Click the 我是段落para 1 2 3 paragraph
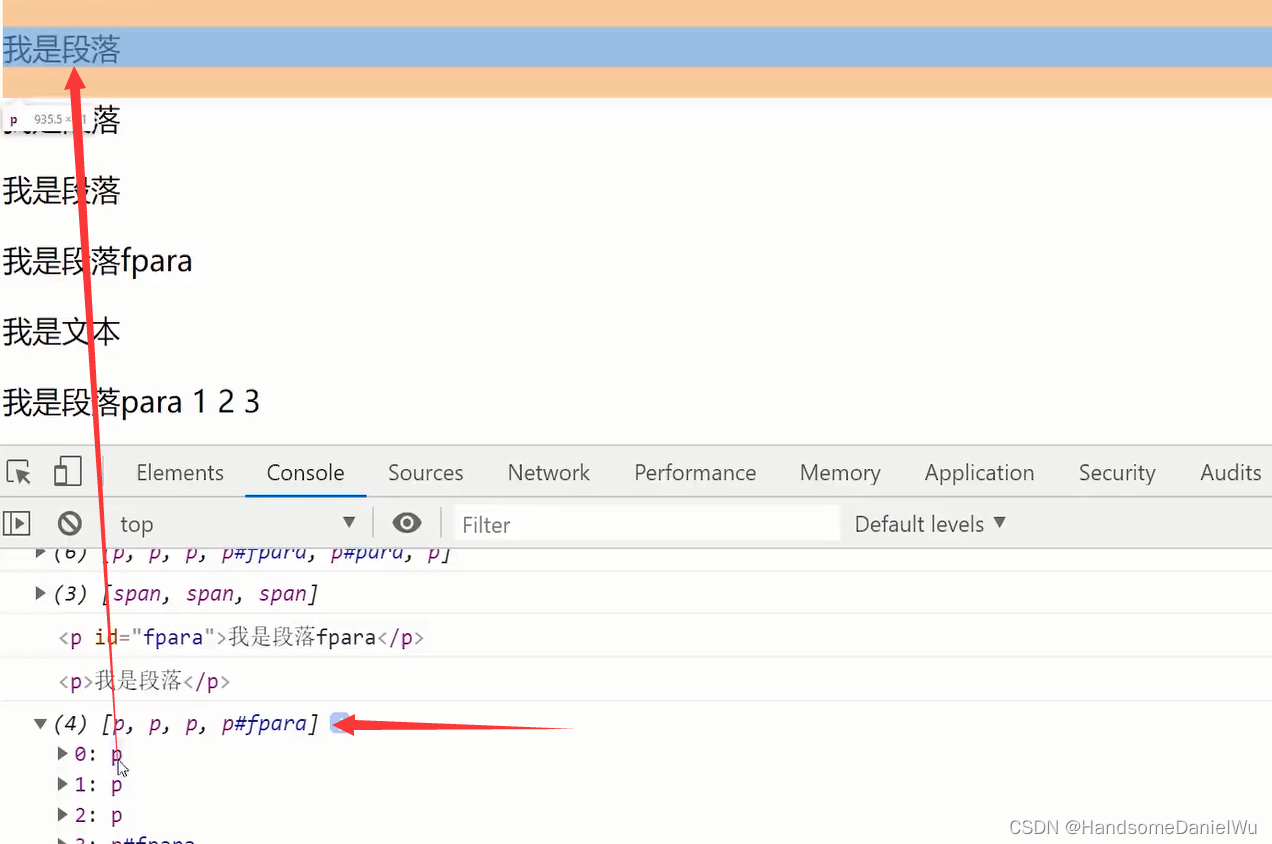This screenshot has width=1272, height=844. point(131,402)
